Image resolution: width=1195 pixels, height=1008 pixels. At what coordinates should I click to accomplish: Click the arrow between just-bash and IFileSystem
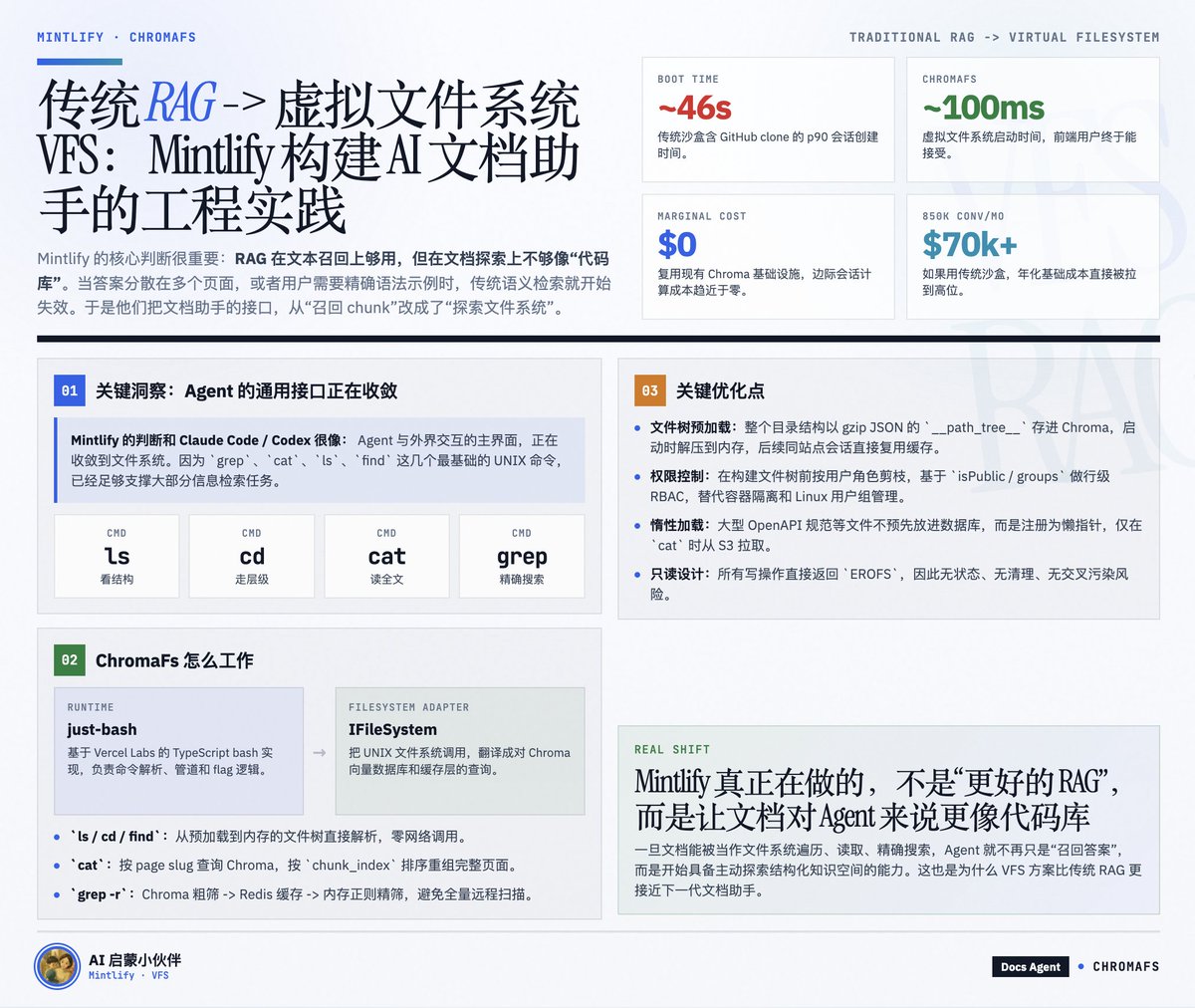pyautogui.click(x=320, y=752)
